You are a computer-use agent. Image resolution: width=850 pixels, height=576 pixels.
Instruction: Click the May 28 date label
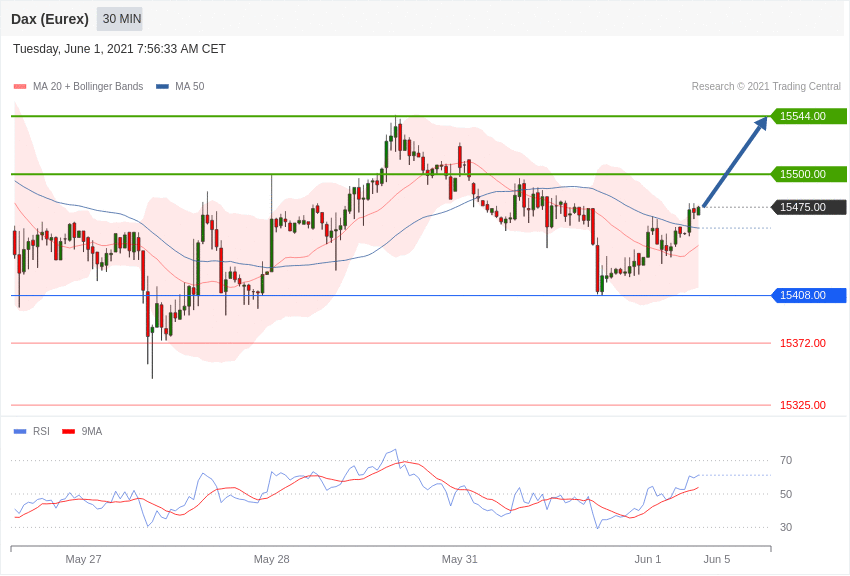coord(272,559)
